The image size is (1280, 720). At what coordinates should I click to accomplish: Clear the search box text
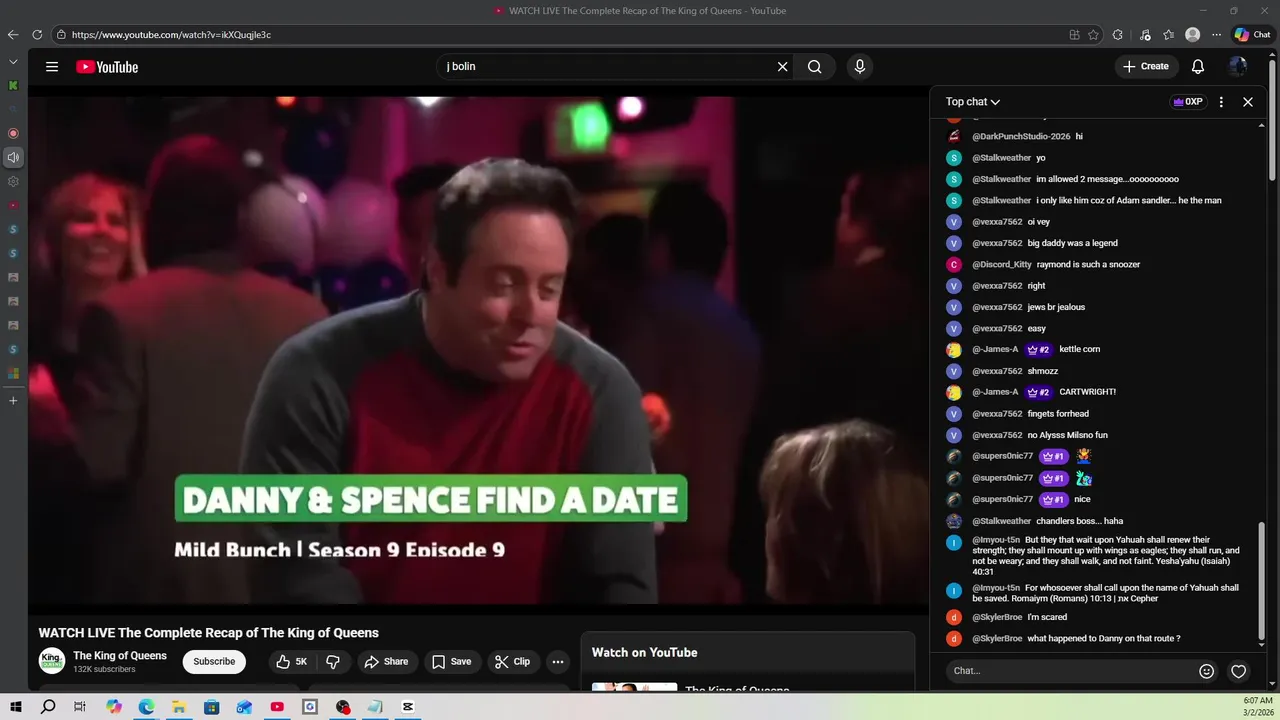coord(783,67)
